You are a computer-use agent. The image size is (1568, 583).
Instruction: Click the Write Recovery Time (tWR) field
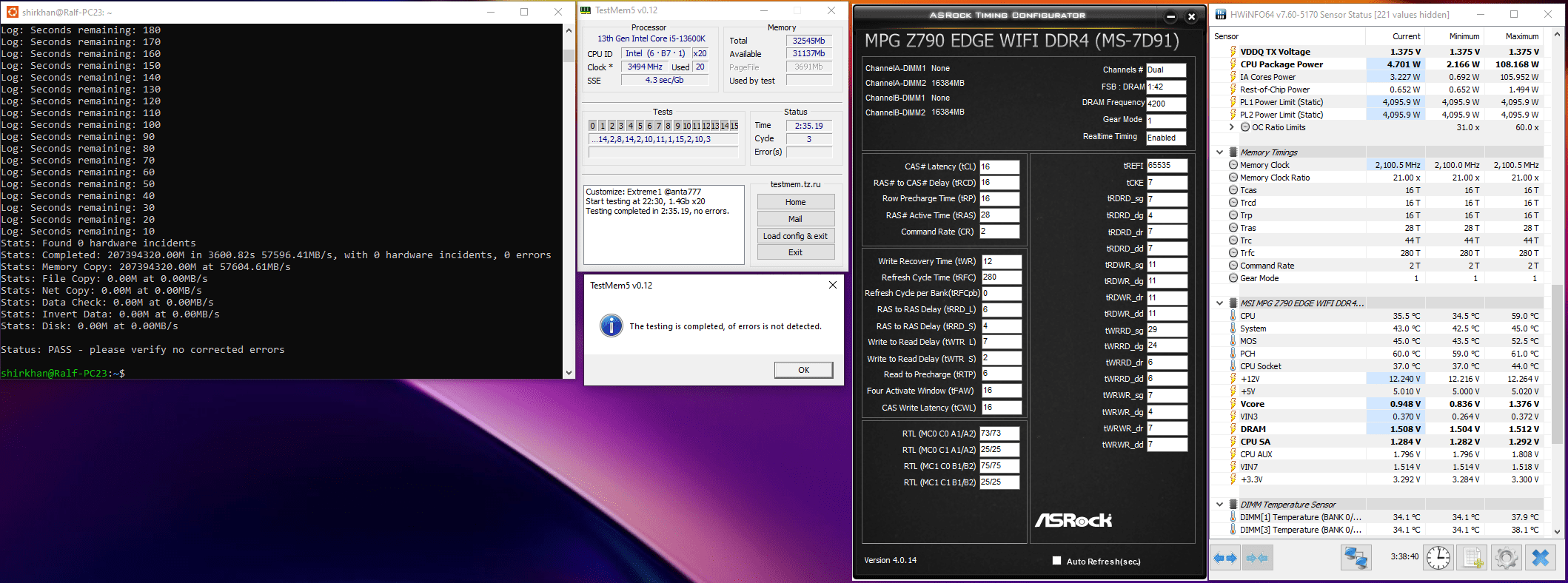point(1002,261)
